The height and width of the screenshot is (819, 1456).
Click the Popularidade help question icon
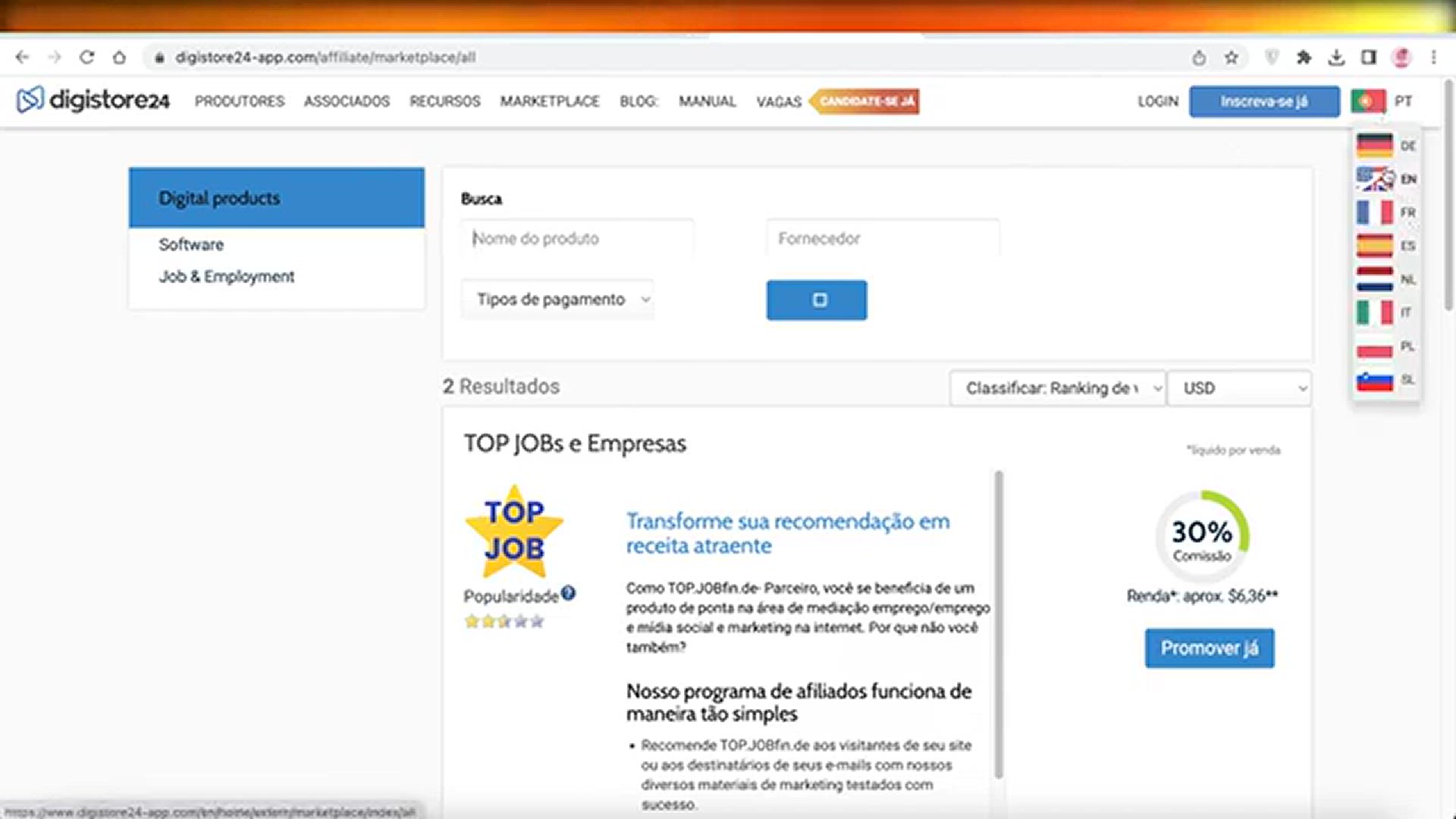[568, 594]
